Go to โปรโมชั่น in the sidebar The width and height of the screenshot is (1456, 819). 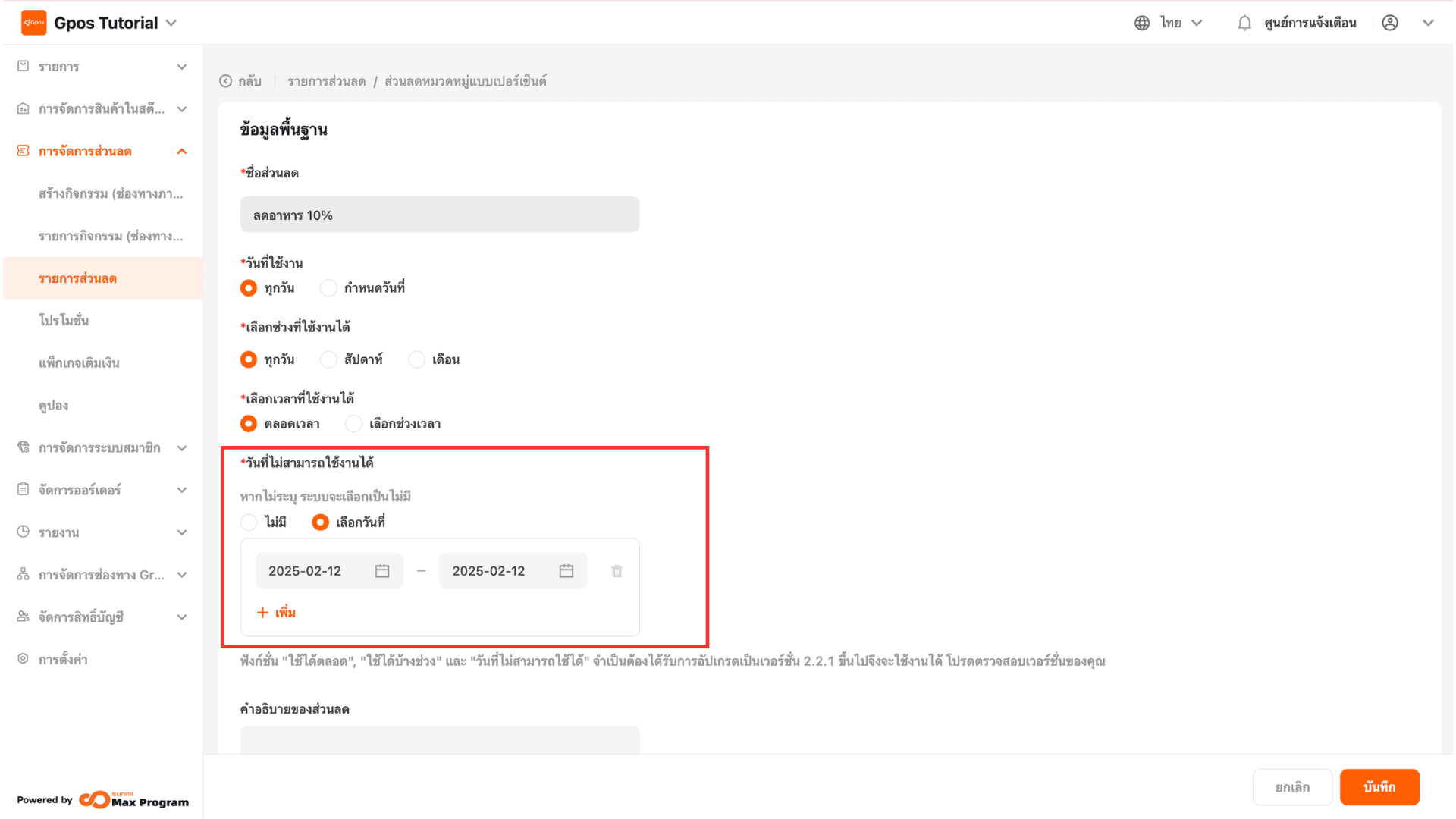coord(64,321)
